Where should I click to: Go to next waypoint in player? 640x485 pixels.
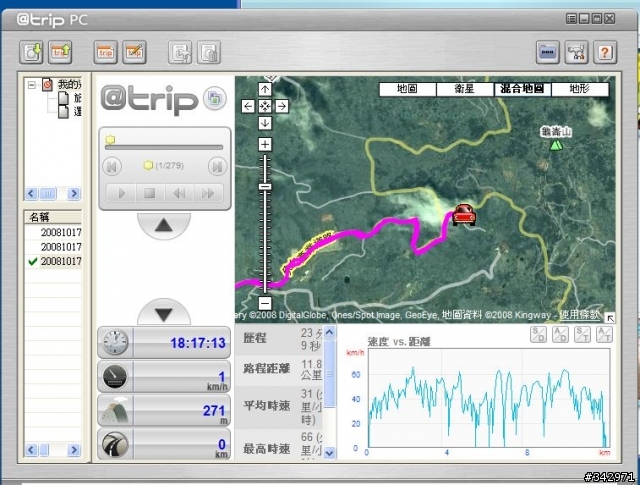(x=218, y=167)
